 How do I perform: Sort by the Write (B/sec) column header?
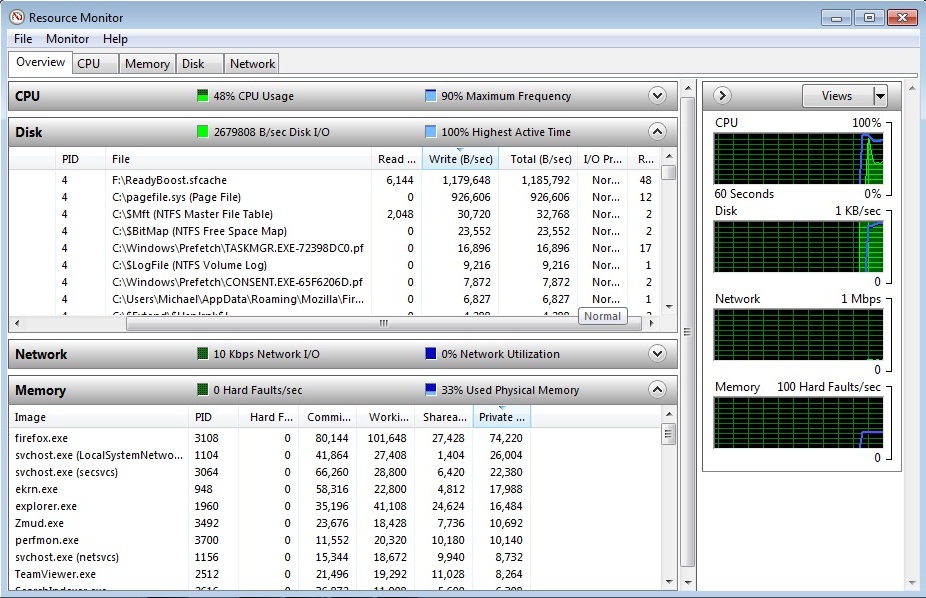click(x=461, y=159)
